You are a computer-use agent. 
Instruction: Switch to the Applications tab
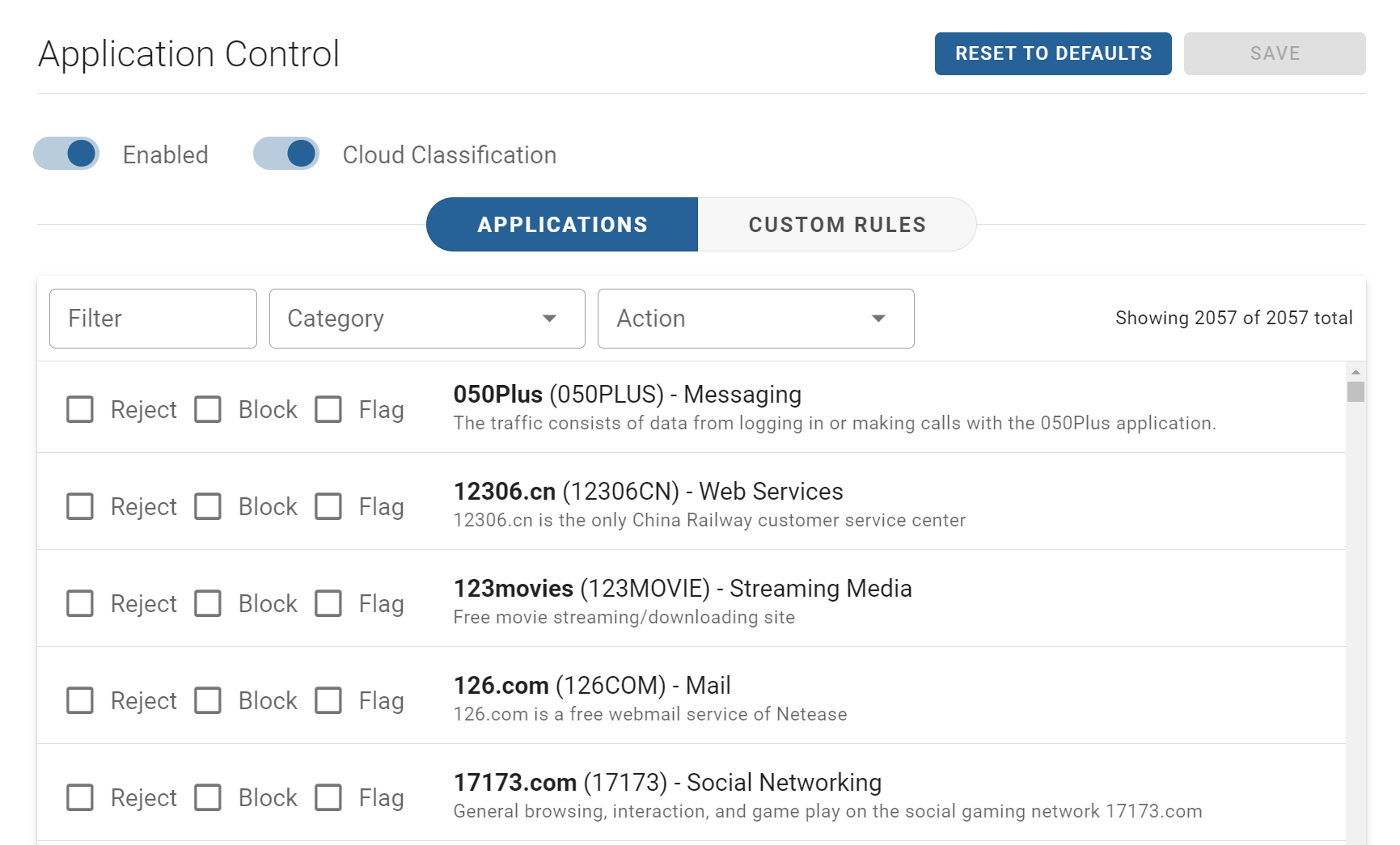pyautogui.click(x=562, y=224)
